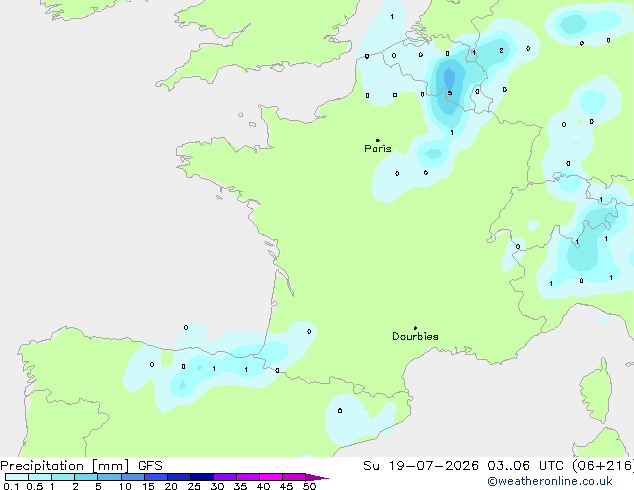This screenshot has height=490, width=634.
Task: Click the legend label 0.1
Action: (11, 486)
